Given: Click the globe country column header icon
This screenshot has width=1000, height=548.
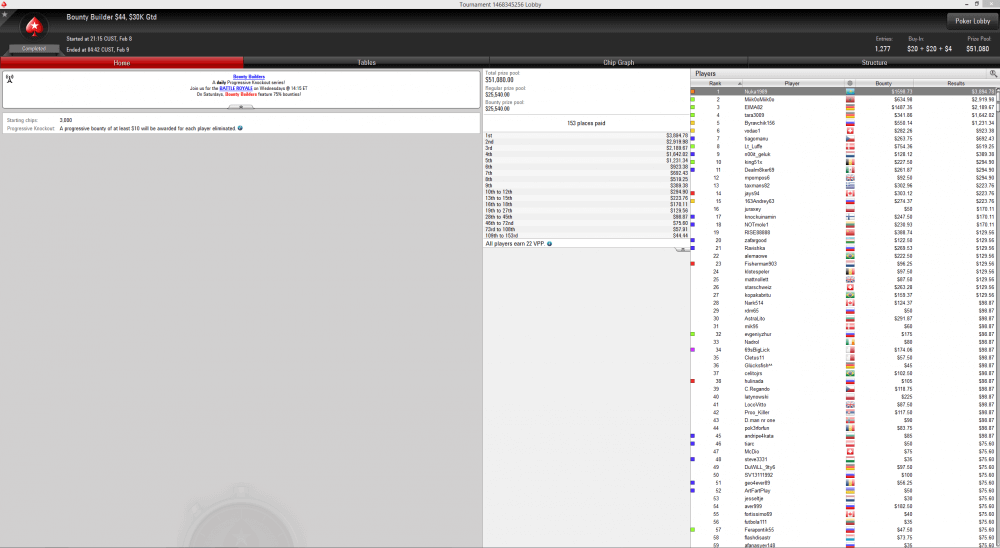Looking at the screenshot, I should click(x=850, y=83).
